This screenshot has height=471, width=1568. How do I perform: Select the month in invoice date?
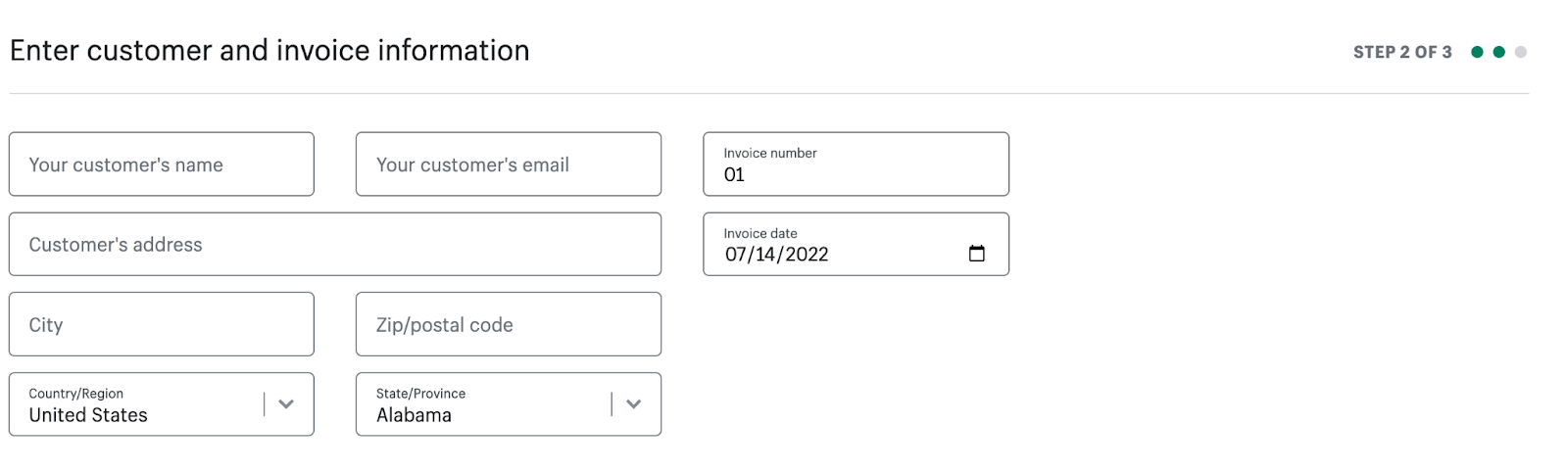tap(736, 255)
